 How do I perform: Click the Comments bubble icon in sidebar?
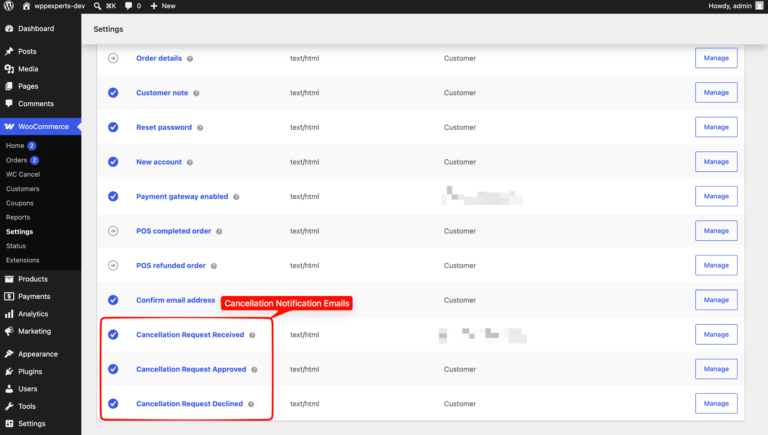9,103
